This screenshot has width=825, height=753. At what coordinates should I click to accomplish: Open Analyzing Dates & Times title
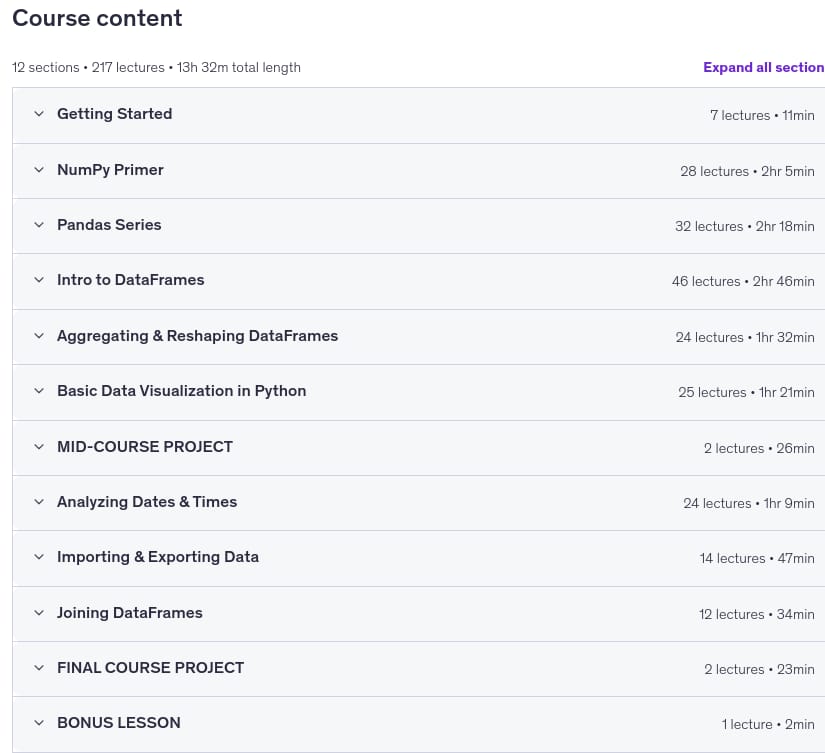click(147, 502)
